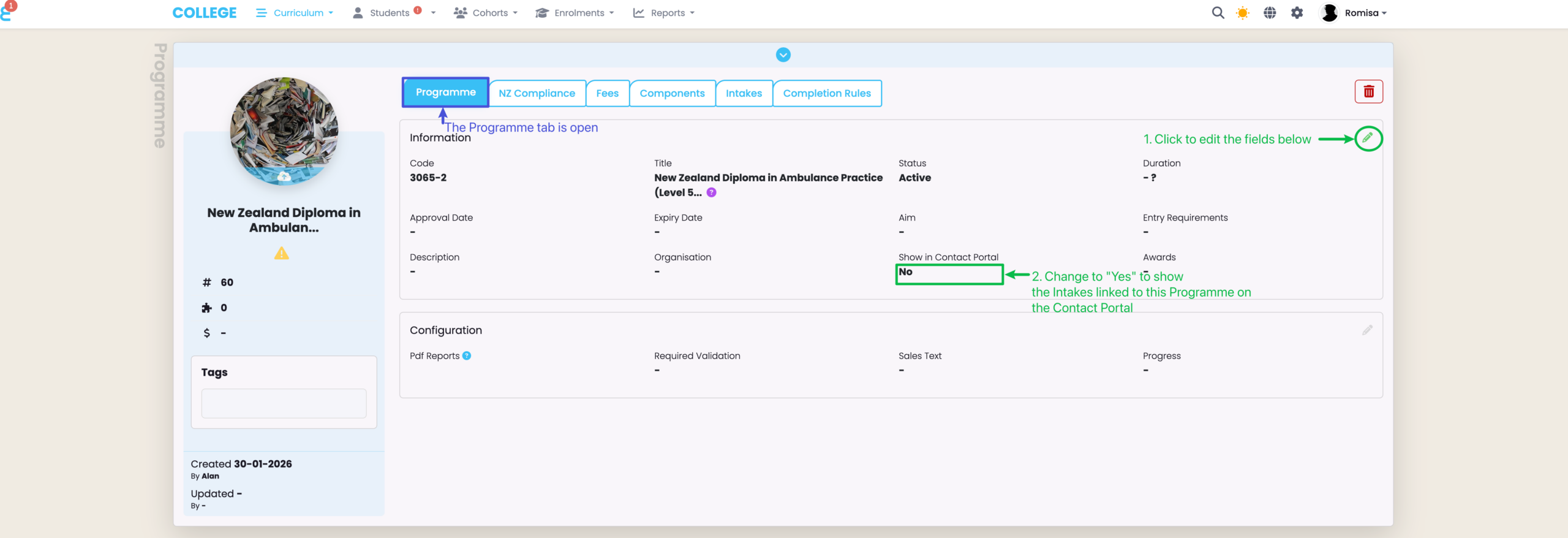Click the purple title help question icon

pos(711,192)
